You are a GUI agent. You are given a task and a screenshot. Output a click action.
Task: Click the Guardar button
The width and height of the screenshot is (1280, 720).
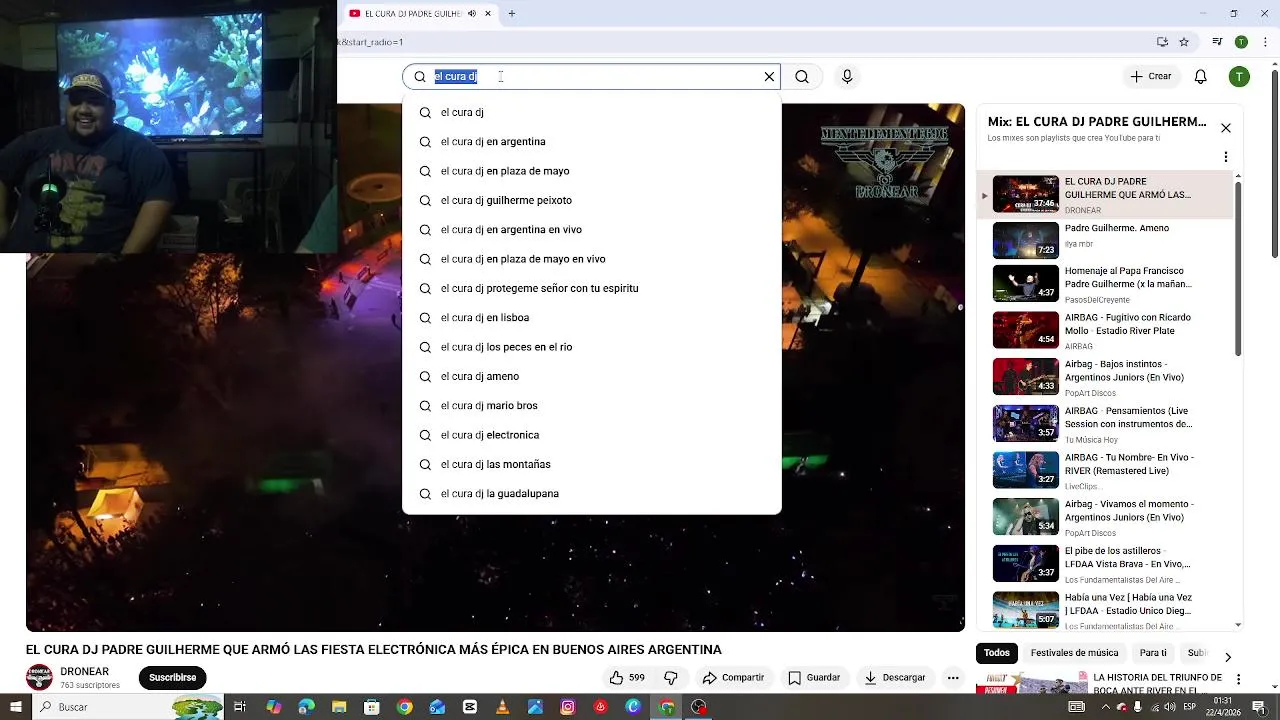(814, 678)
